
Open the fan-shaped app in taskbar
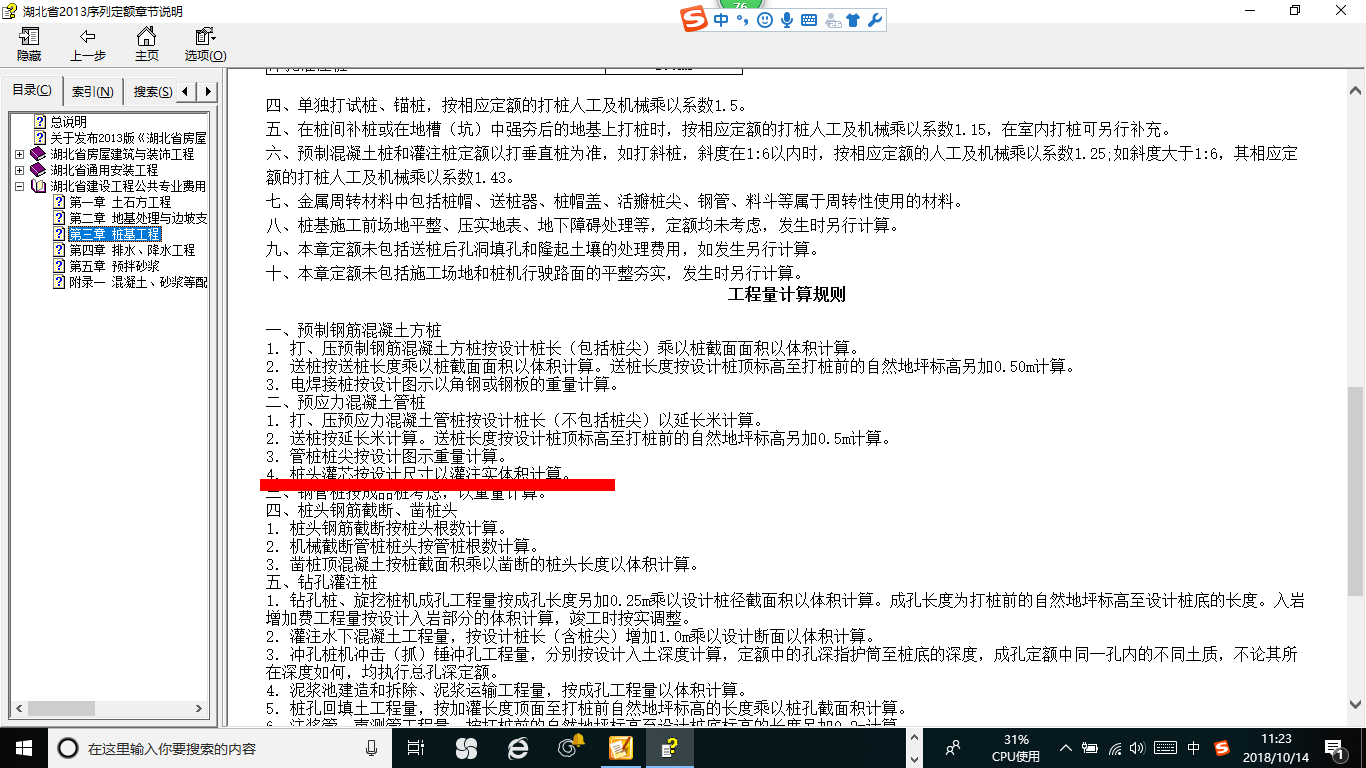(466, 748)
